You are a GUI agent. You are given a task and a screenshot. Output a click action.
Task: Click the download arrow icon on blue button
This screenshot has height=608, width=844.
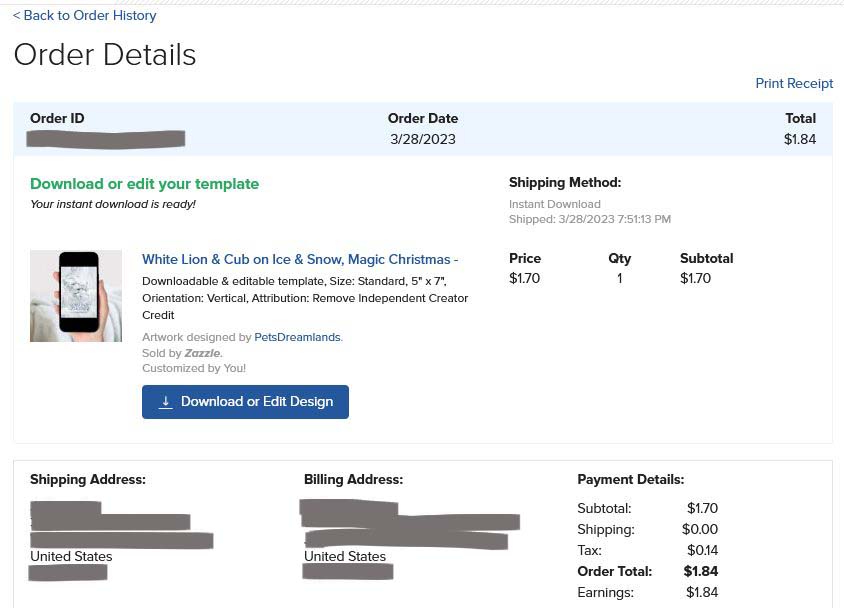click(x=166, y=402)
